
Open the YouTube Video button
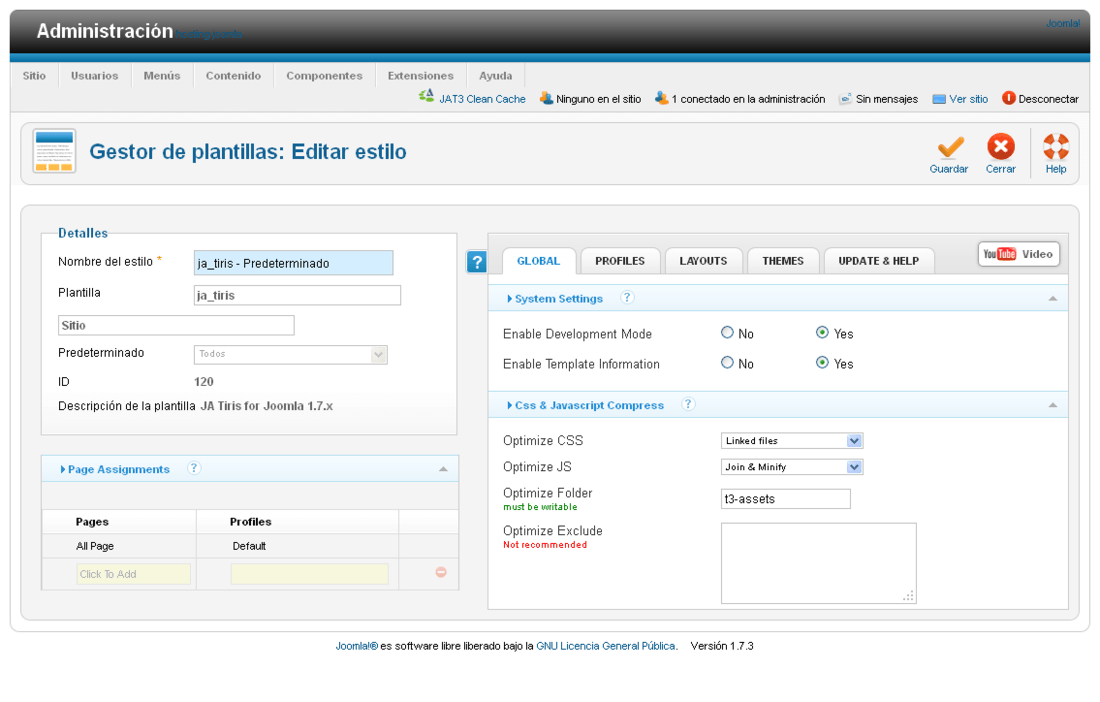[x=1019, y=254]
